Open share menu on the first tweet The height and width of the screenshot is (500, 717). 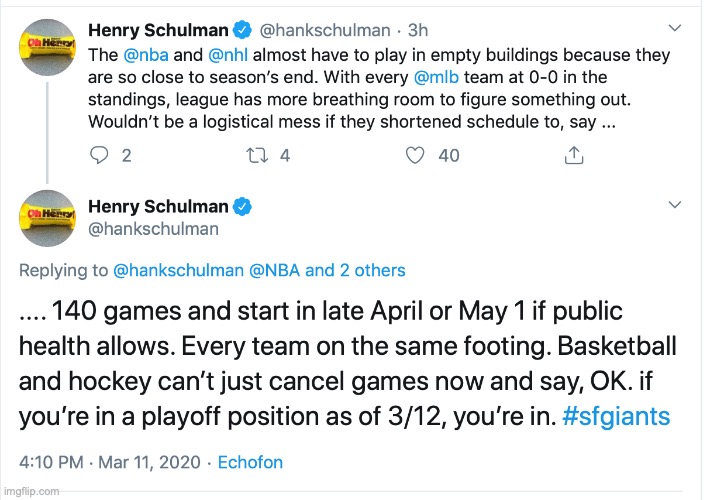click(x=574, y=155)
